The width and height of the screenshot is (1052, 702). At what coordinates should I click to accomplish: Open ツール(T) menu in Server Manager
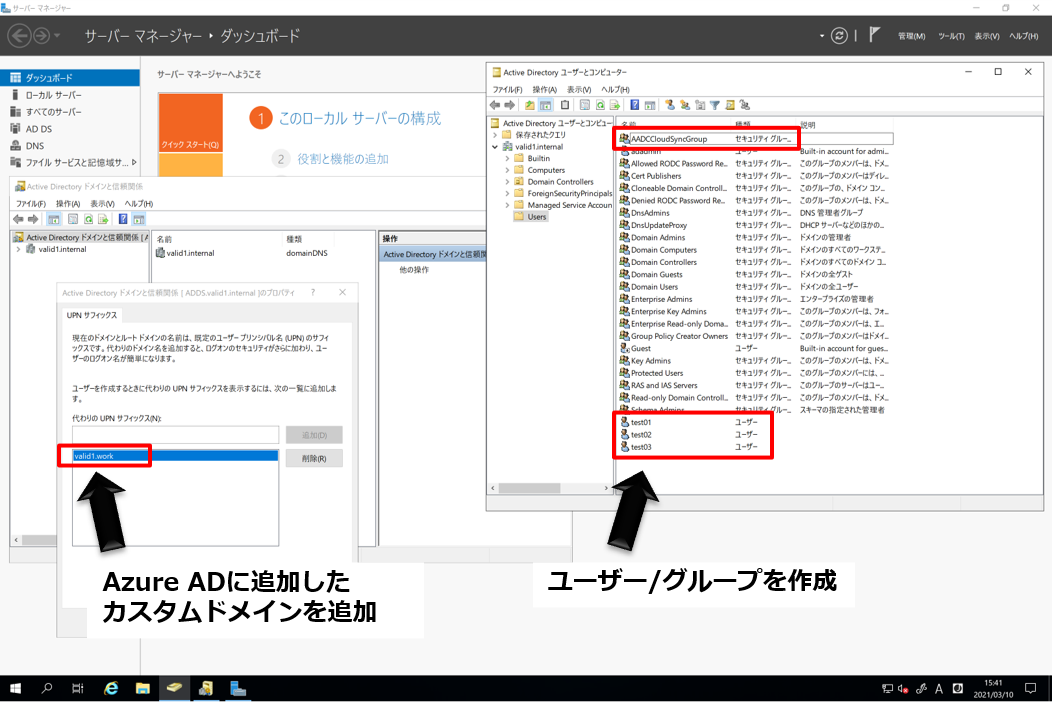[951, 36]
